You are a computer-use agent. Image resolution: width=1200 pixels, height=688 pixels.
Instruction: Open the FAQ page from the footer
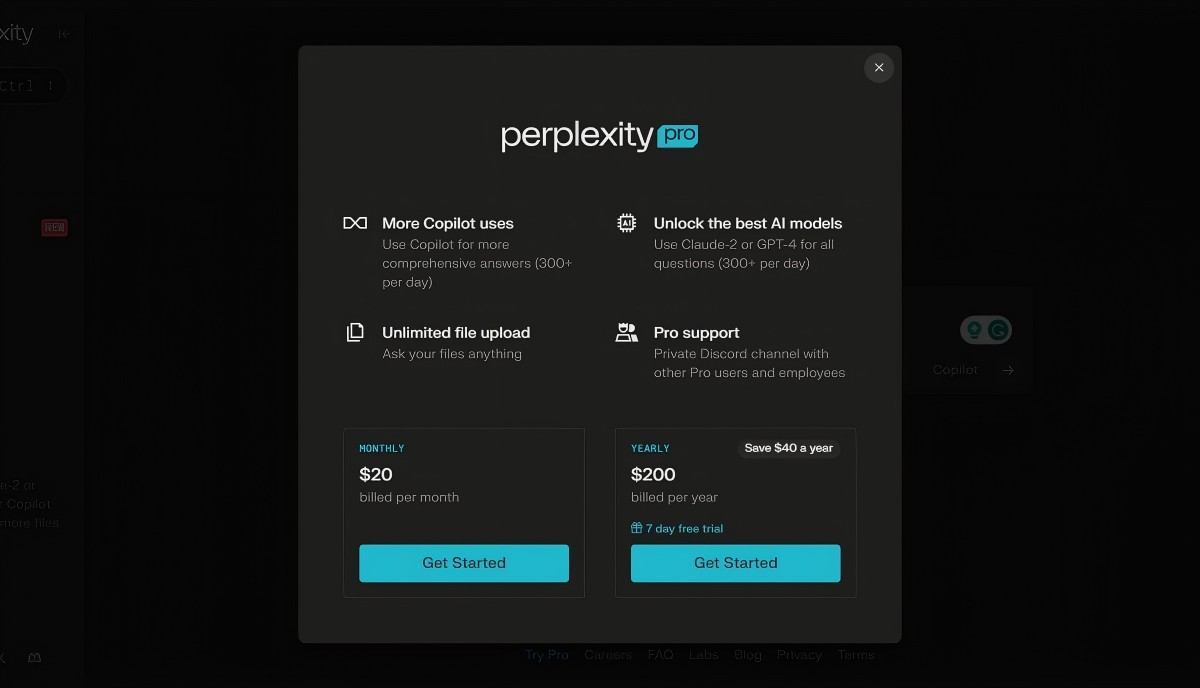tap(660, 655)
